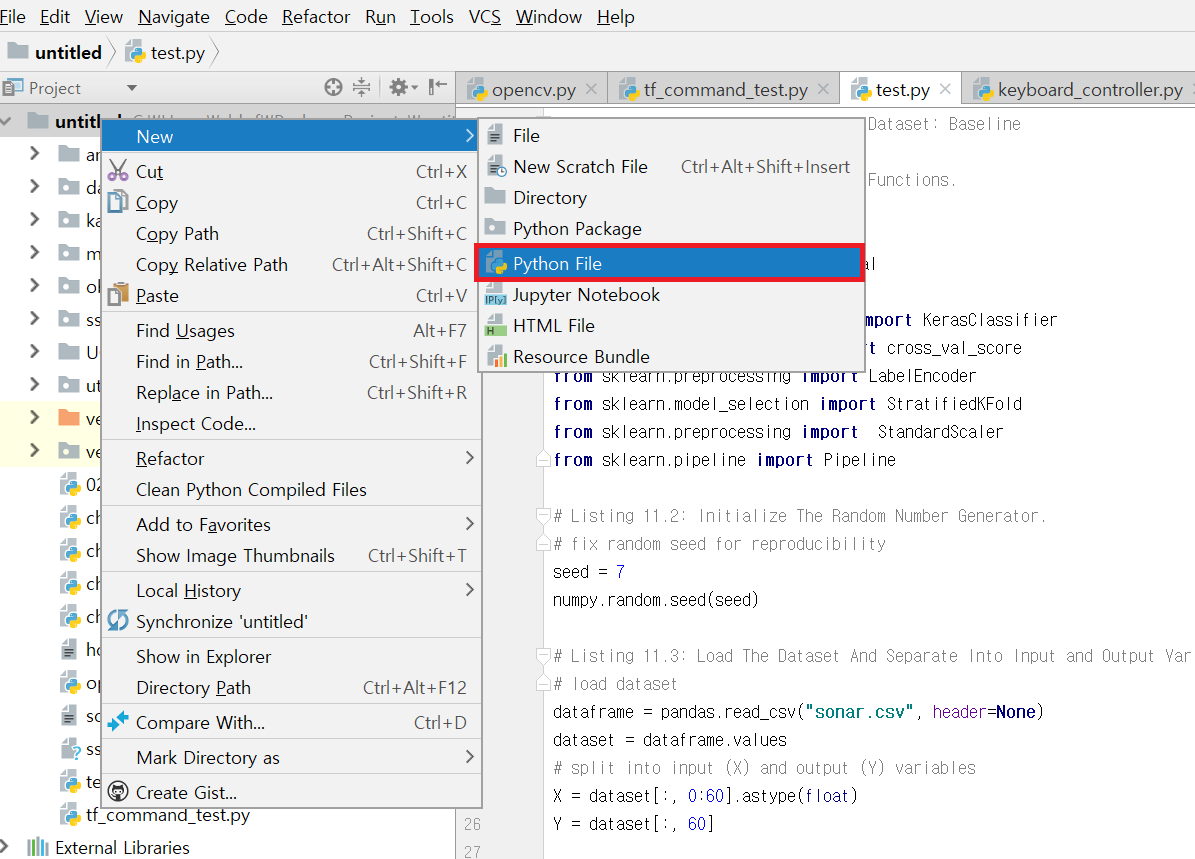Click the Resource Bundle icon
This screenshot has height=859, width=1195.
(x=496, y=357)
